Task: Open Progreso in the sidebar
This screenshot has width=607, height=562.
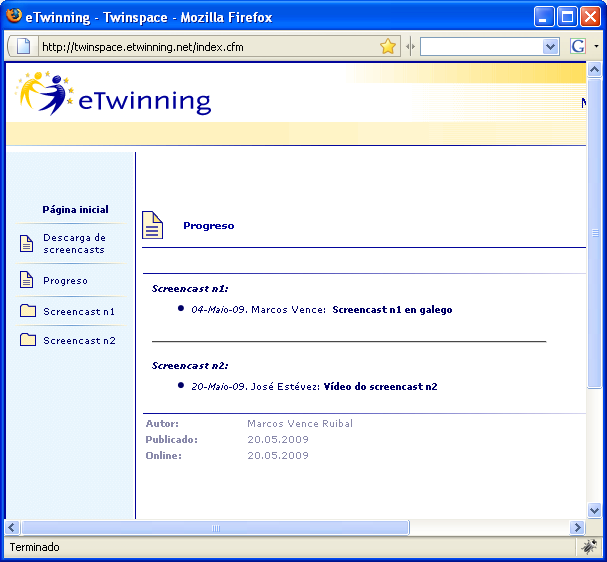Action: [65, 281]
